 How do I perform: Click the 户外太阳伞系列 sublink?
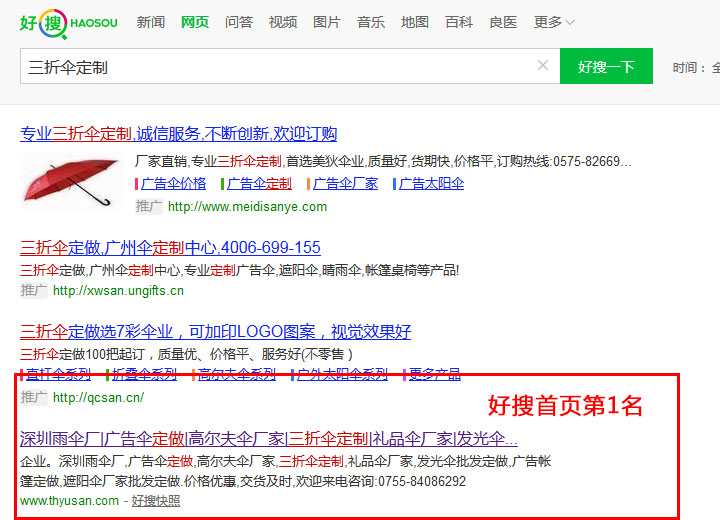coord(342,375)
